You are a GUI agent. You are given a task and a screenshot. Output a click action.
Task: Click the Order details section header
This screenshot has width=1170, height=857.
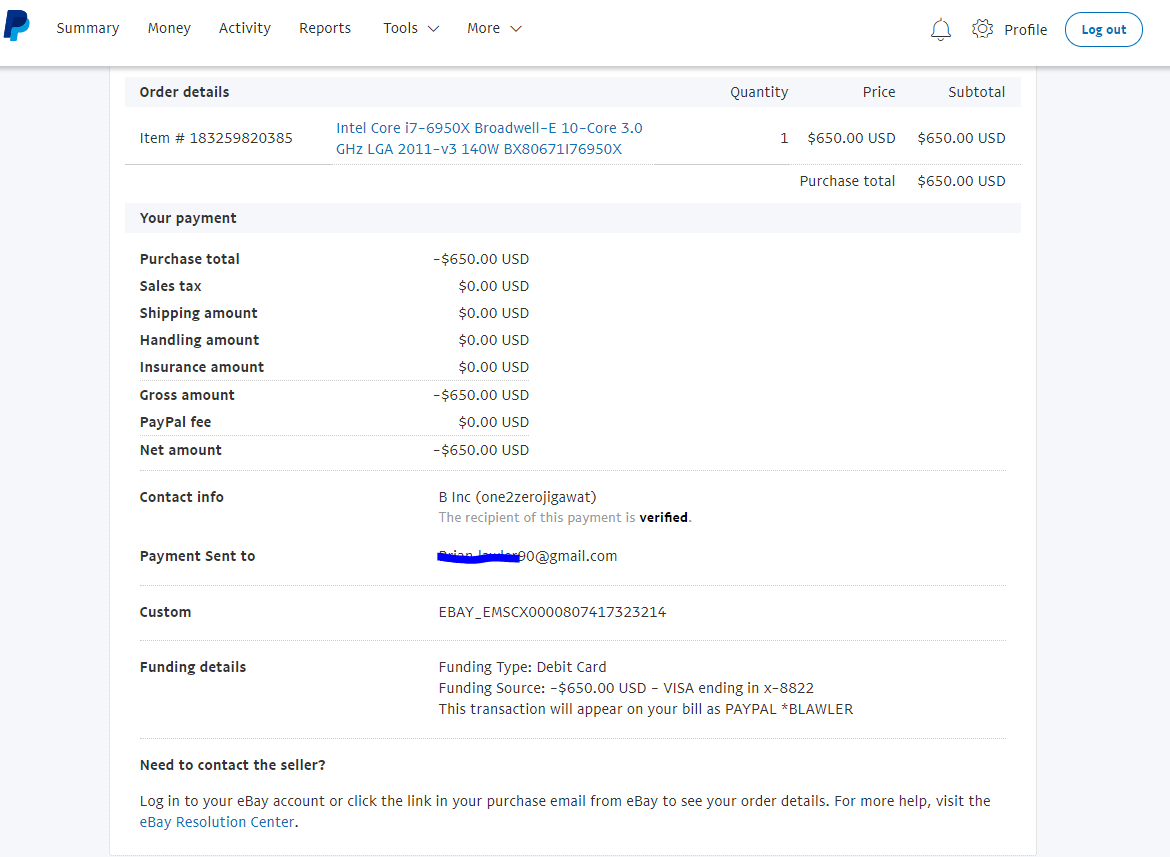coord(184,92)
